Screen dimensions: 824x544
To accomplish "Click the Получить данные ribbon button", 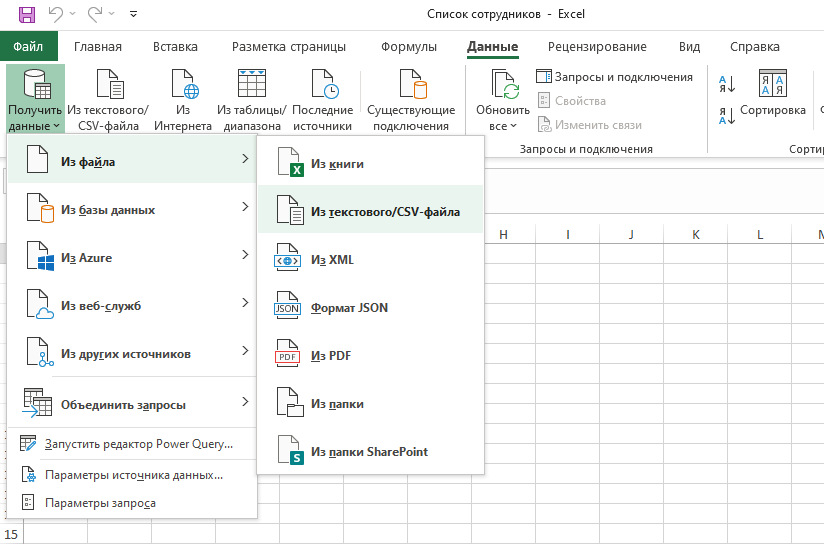I will tap(35, 99).
